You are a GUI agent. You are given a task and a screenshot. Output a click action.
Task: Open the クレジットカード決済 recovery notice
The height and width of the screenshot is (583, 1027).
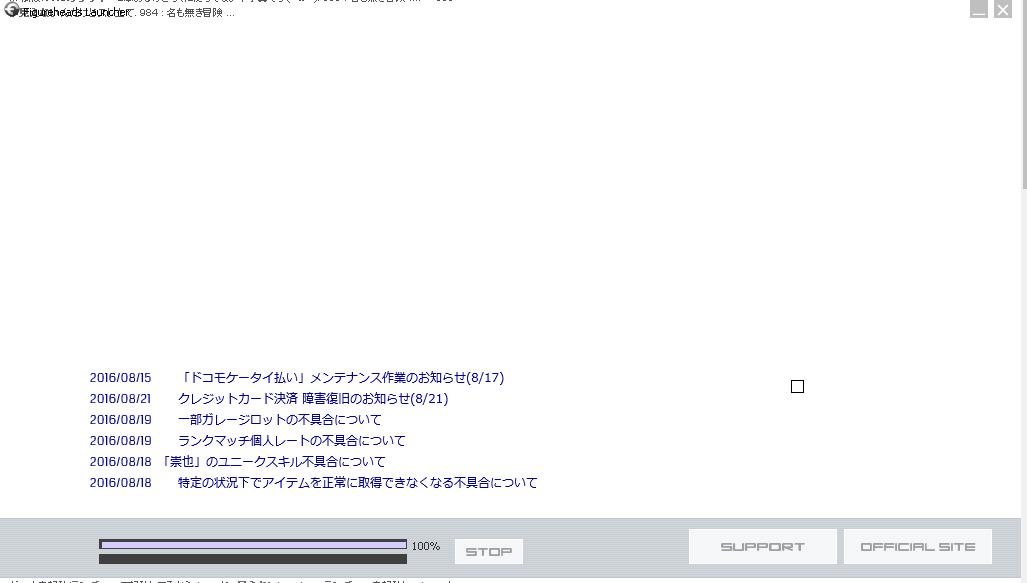pos(313,399)
